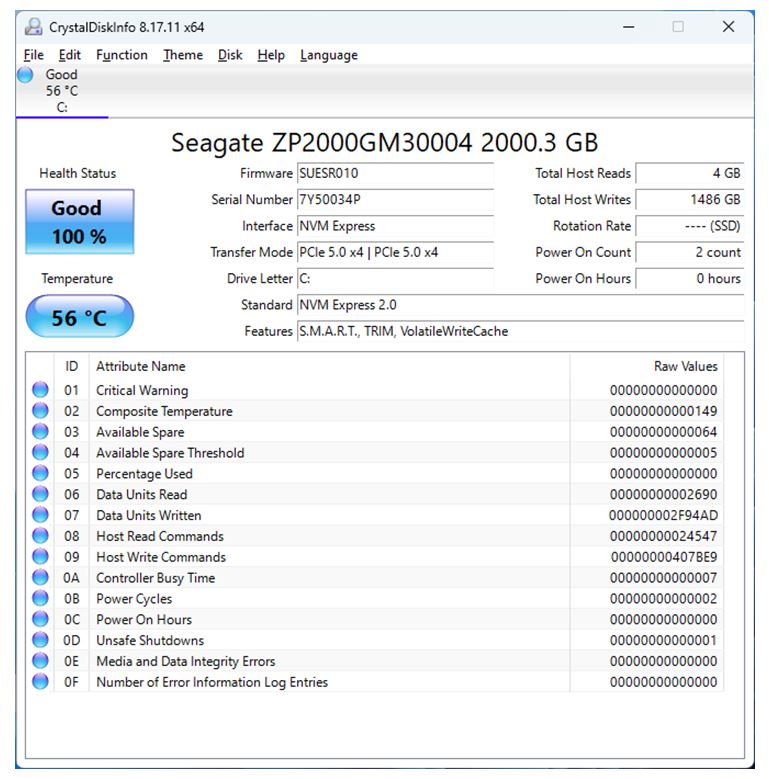Image resolution: width=769 pixels, height=779 pixels.
Task: Open the Theme menu
Action: (183, 55)
